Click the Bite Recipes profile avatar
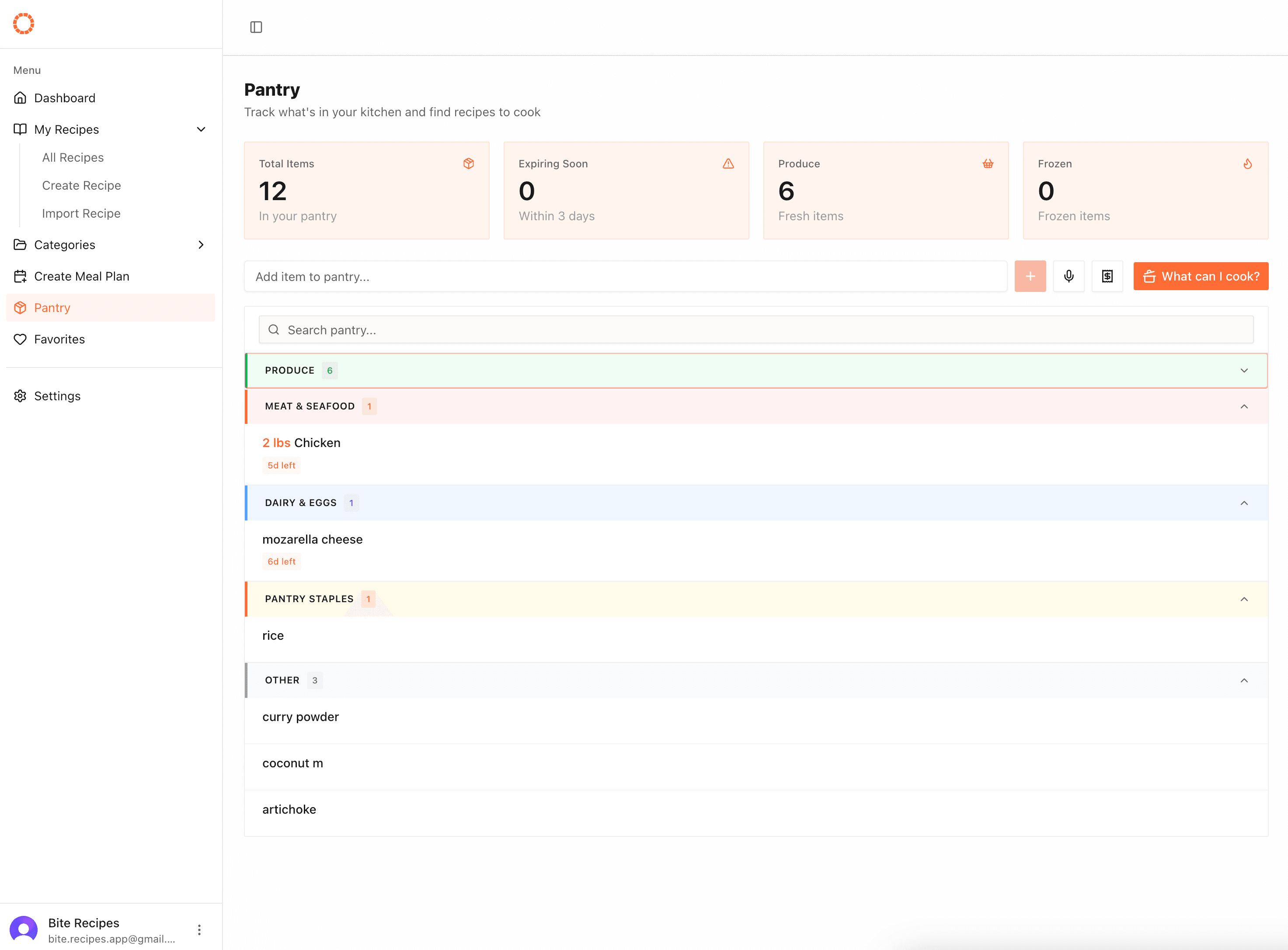The image size is (1288, 950). click(24, 929)
